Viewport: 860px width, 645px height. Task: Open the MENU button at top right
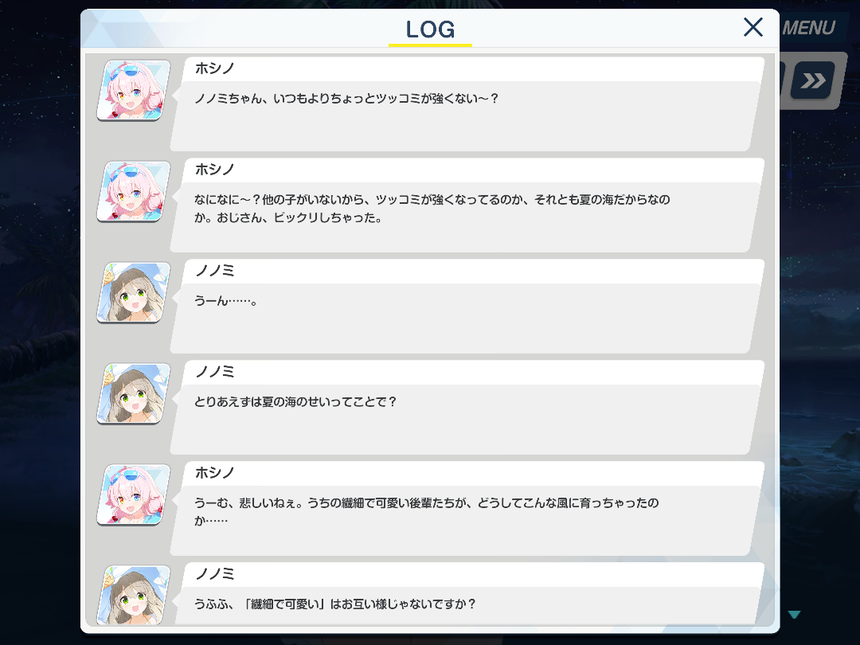pyautogui.click(x=808, y=27)
